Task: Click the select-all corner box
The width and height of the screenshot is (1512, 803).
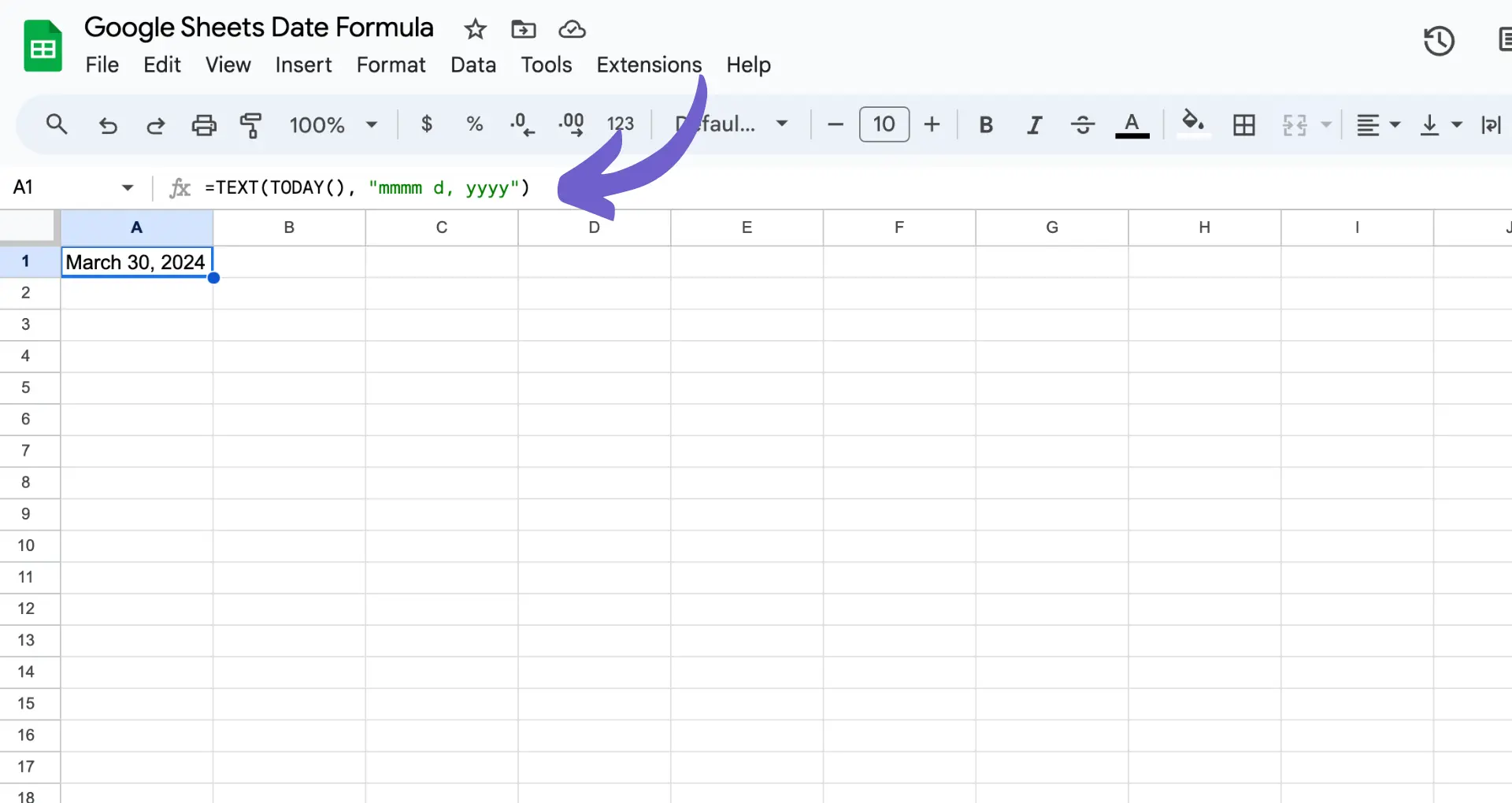Action: (29, 228)
